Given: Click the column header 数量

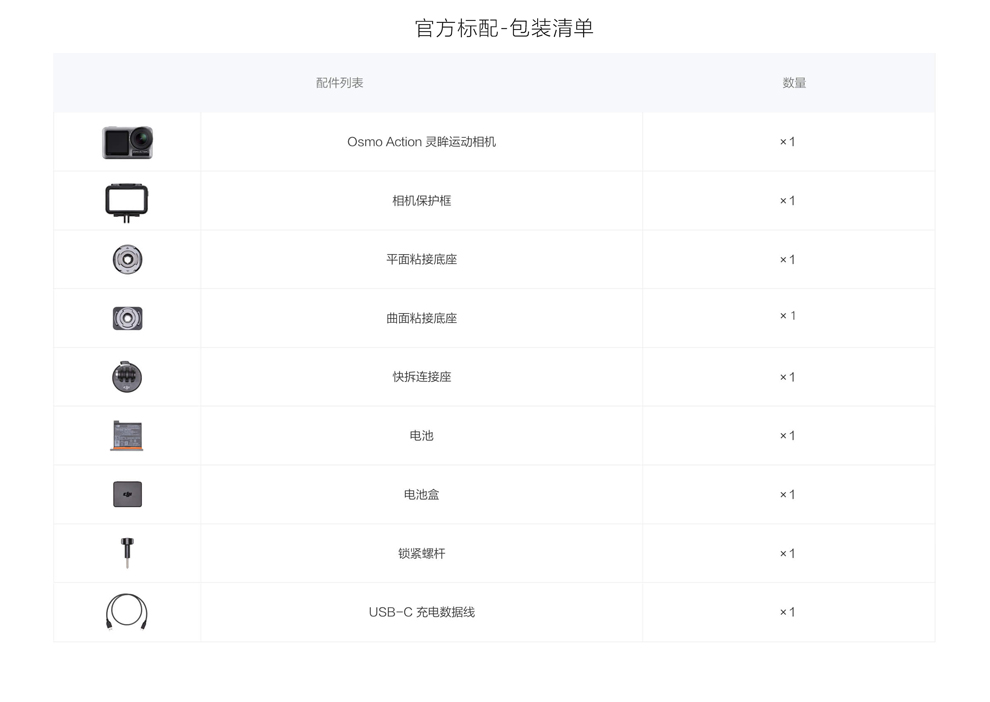Looking at the screenshot, I should [794, 83].
